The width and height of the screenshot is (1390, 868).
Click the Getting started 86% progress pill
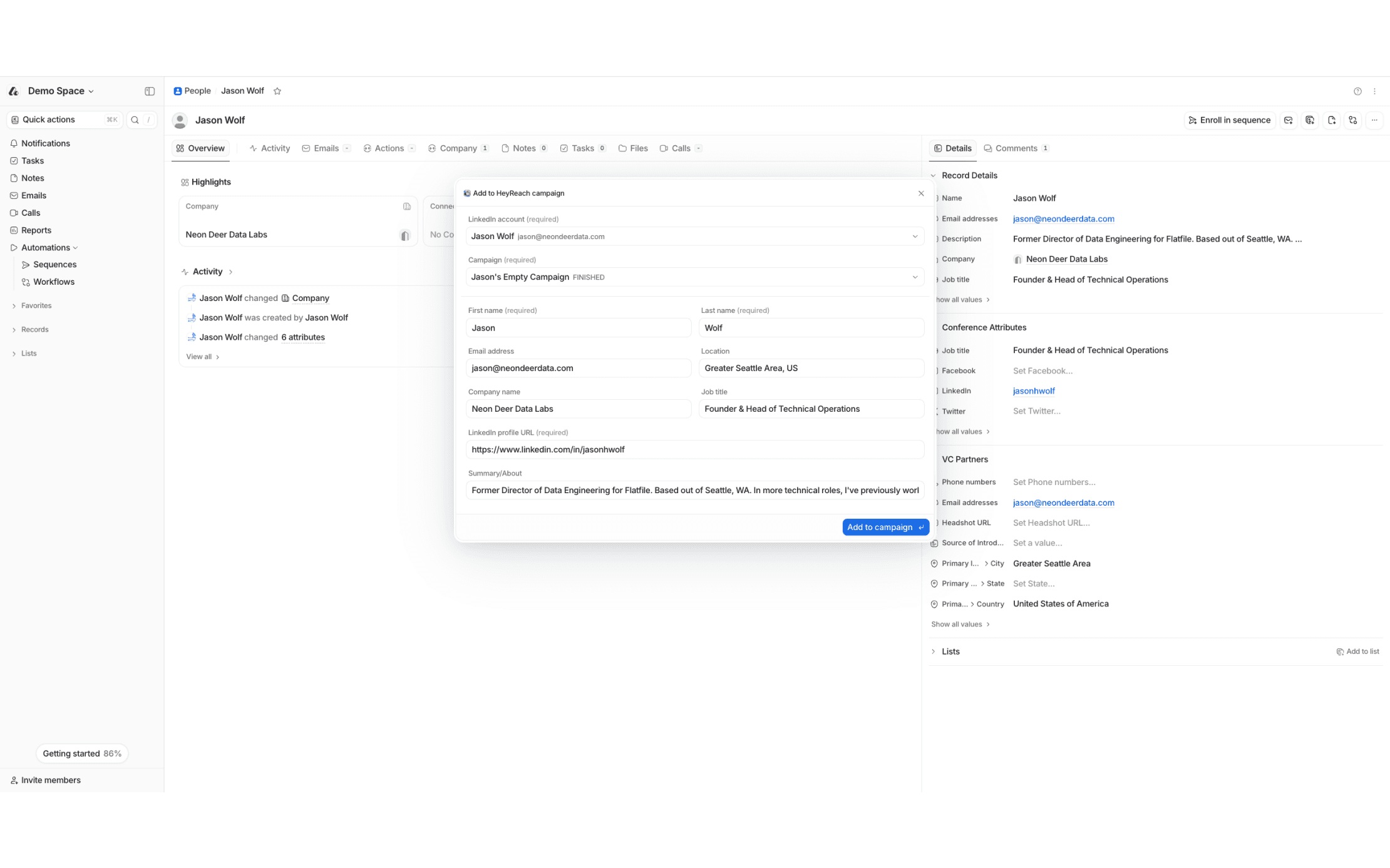(x=81, y=753)
